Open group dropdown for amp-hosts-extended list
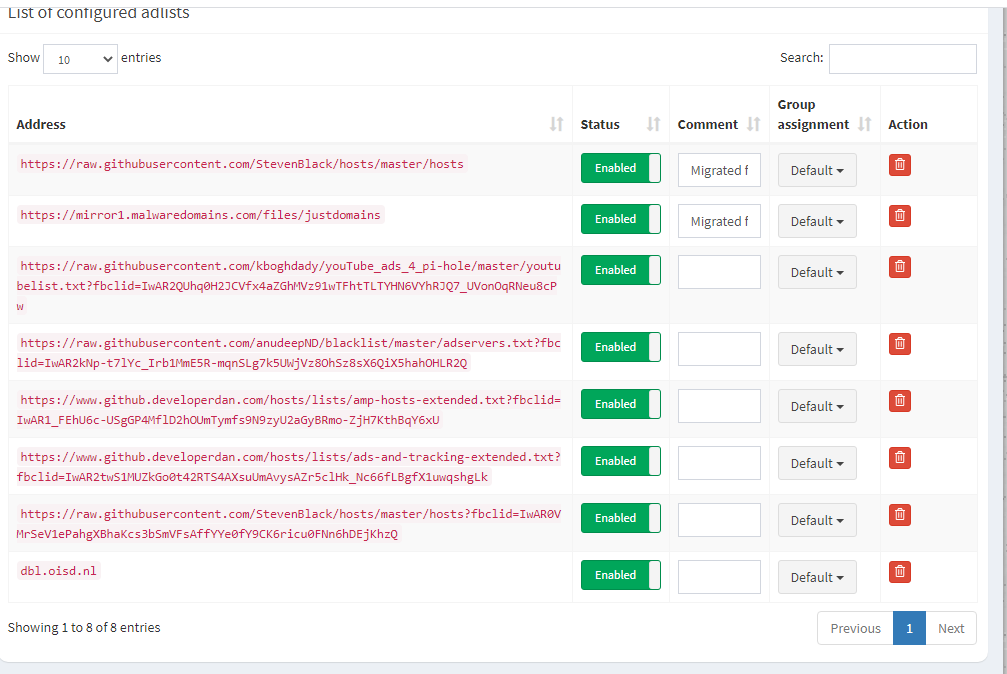The height and width of the screenshot is (674, 1007). tap(817, 406)
